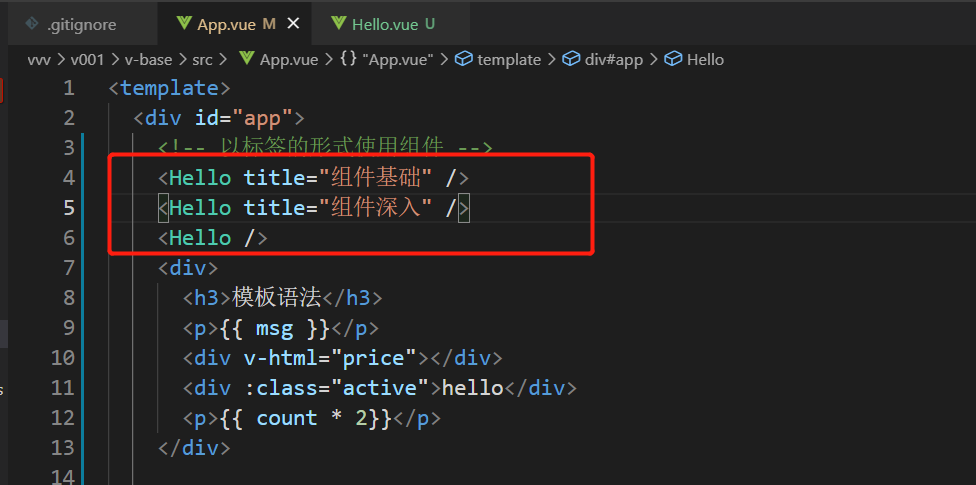Viewport: 976px width, 485px height.
Task: Click the Vue icon in the breadcrumb
Action: [x=246, y=59]
